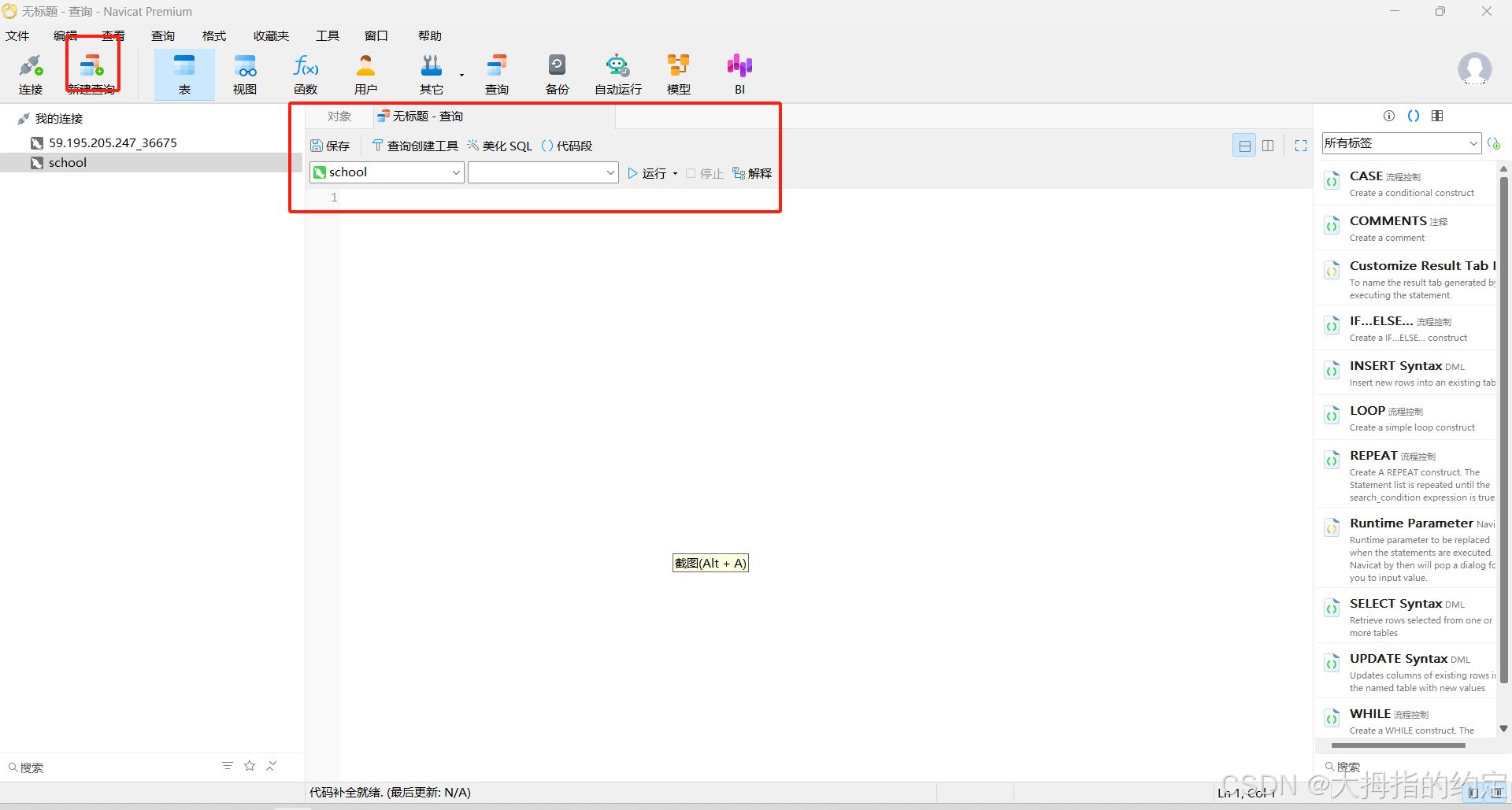Click the 运行 (Run) button
Viewport: 1512px width, 810px height.
647,173
